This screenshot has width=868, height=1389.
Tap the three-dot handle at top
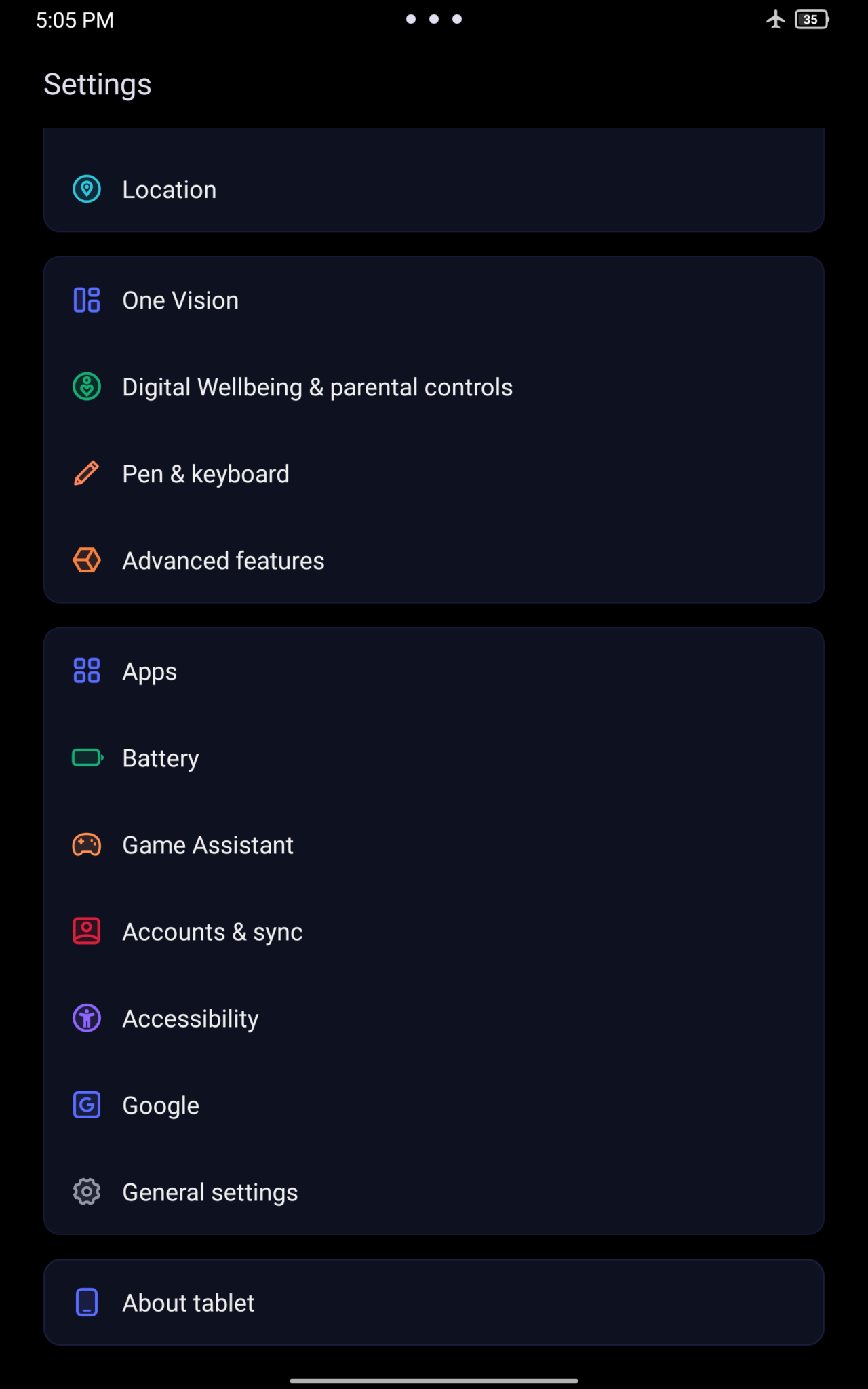coord(434,19)
